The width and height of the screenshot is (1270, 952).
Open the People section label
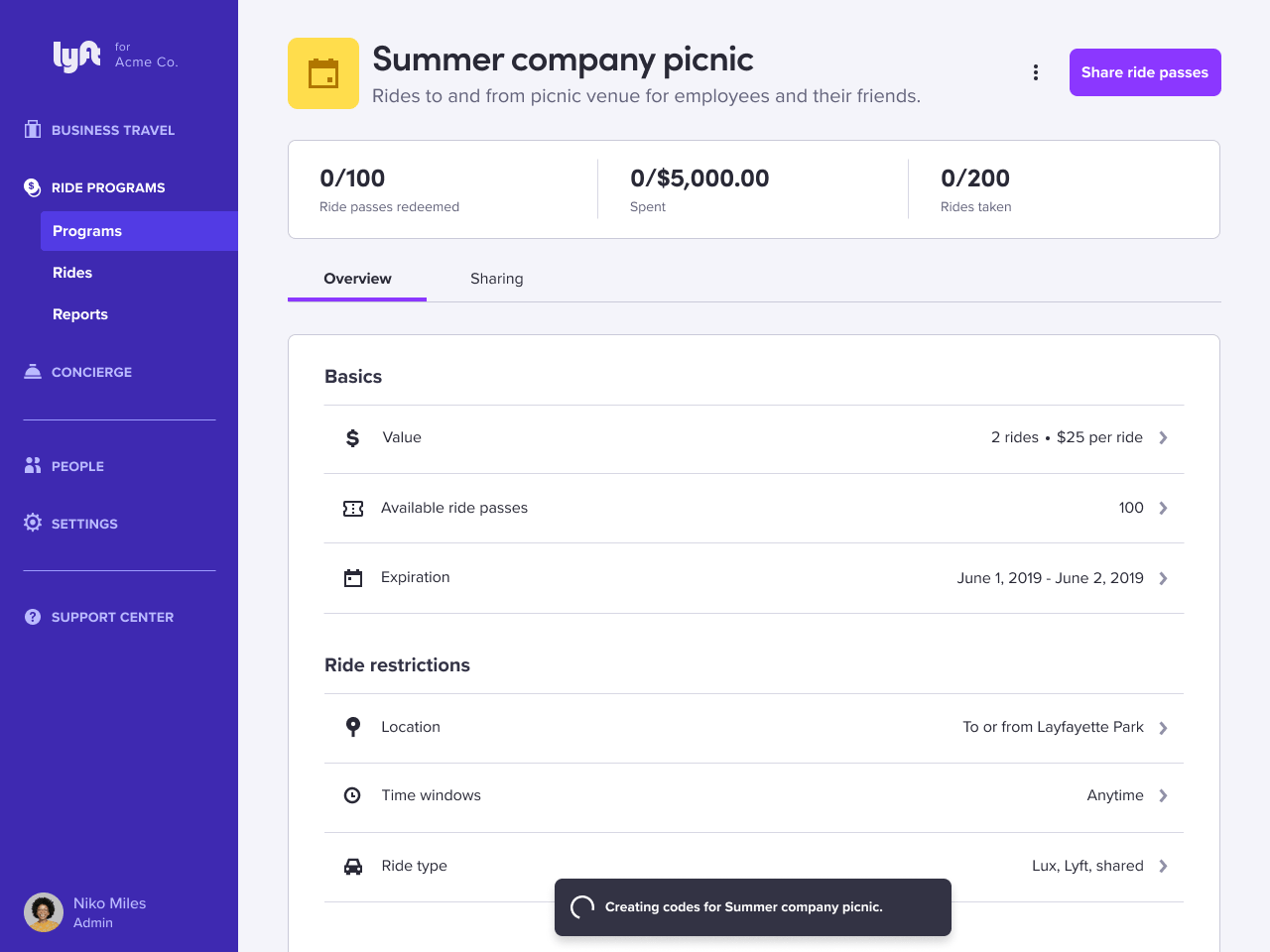(x=77, y=466)
